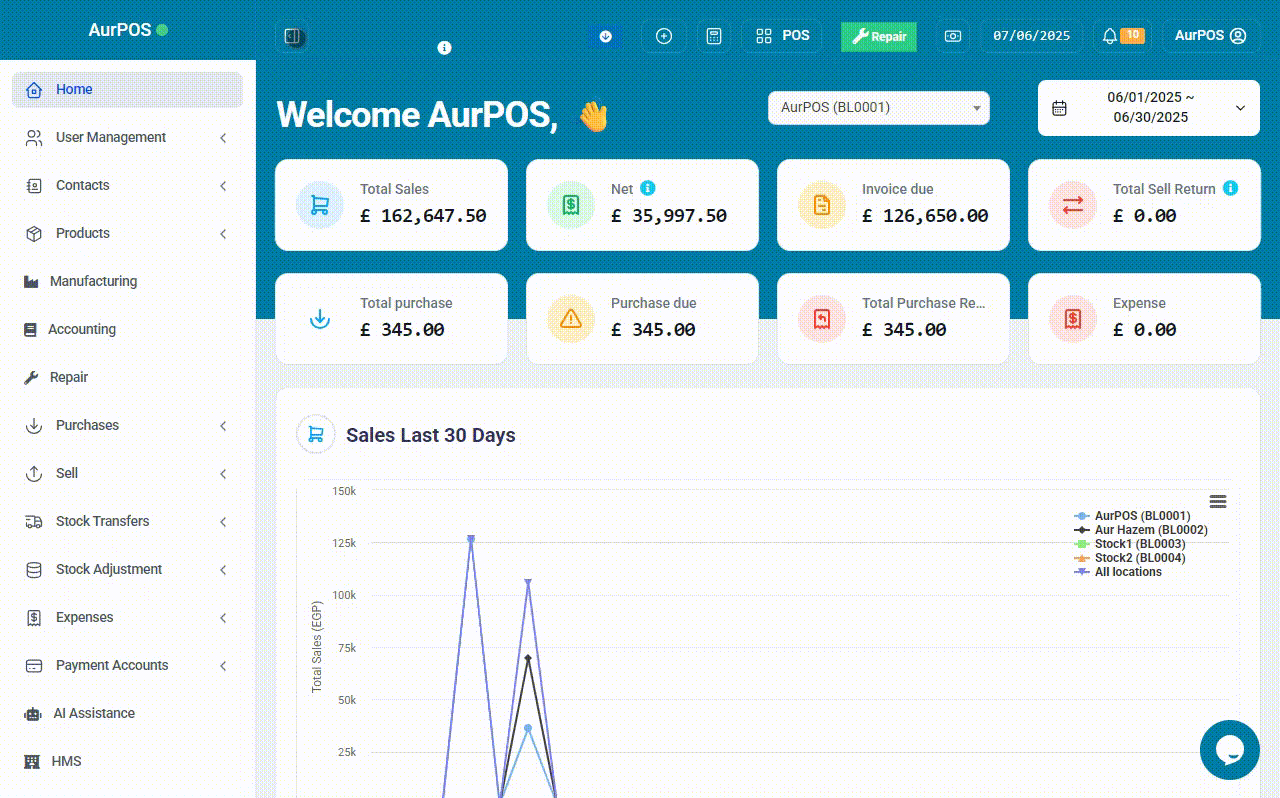This screenshot has height=798, width=1280.
Task: Click cart icon beside Sales Last 30 Days
Action: point(316,435)
